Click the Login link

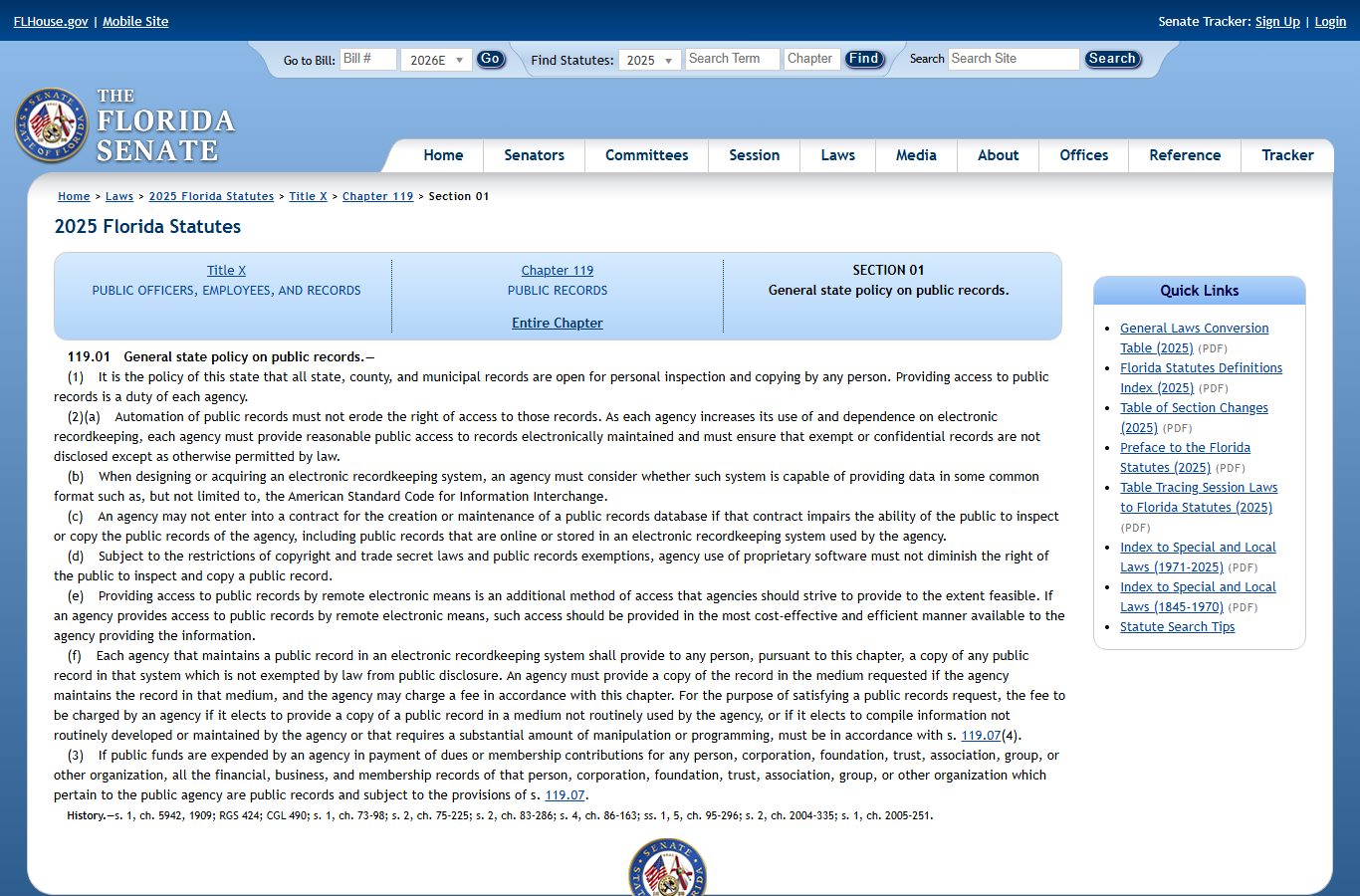[1330, 22]
